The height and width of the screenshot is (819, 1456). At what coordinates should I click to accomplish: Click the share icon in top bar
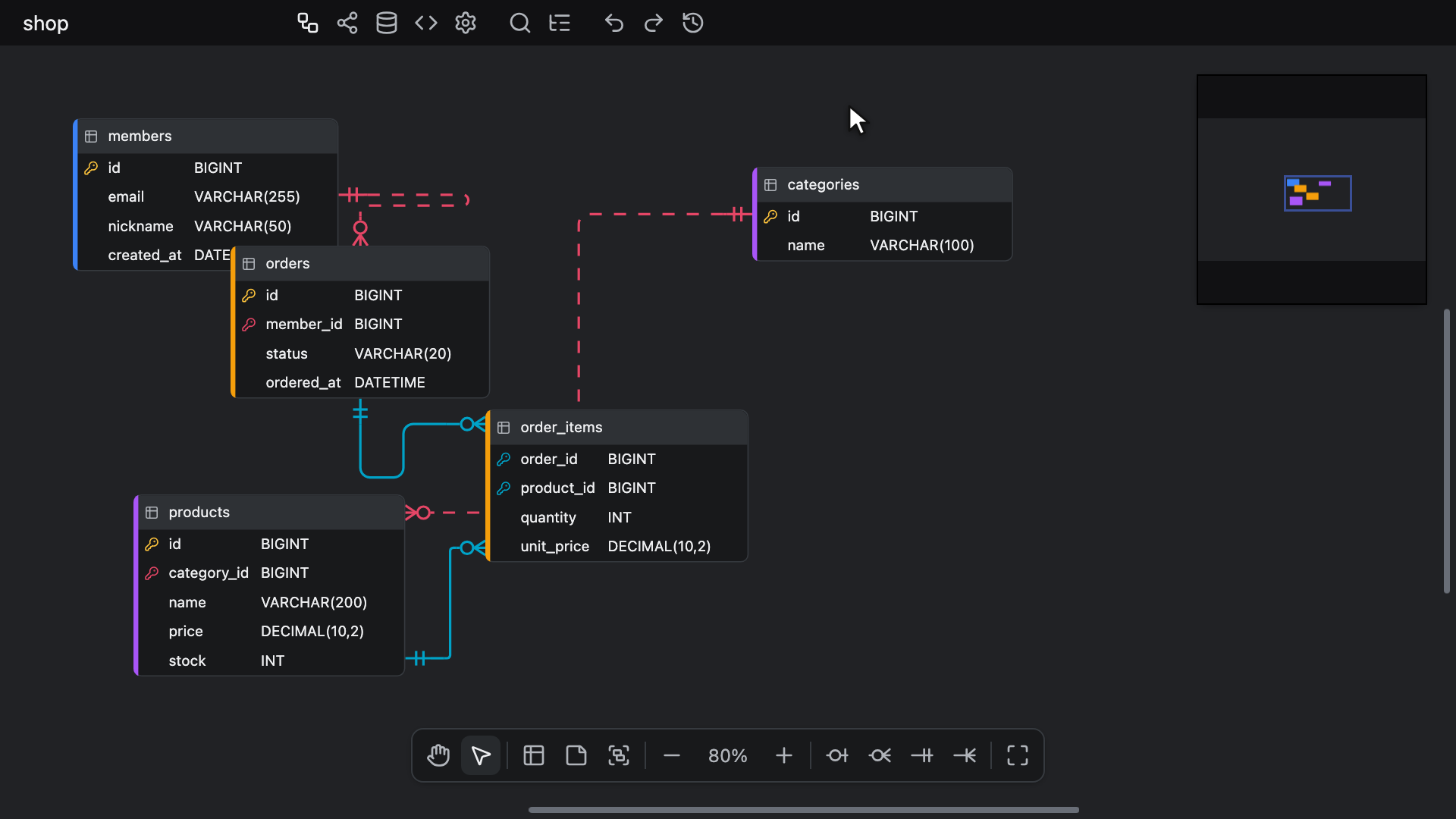(x=347, y=23)
